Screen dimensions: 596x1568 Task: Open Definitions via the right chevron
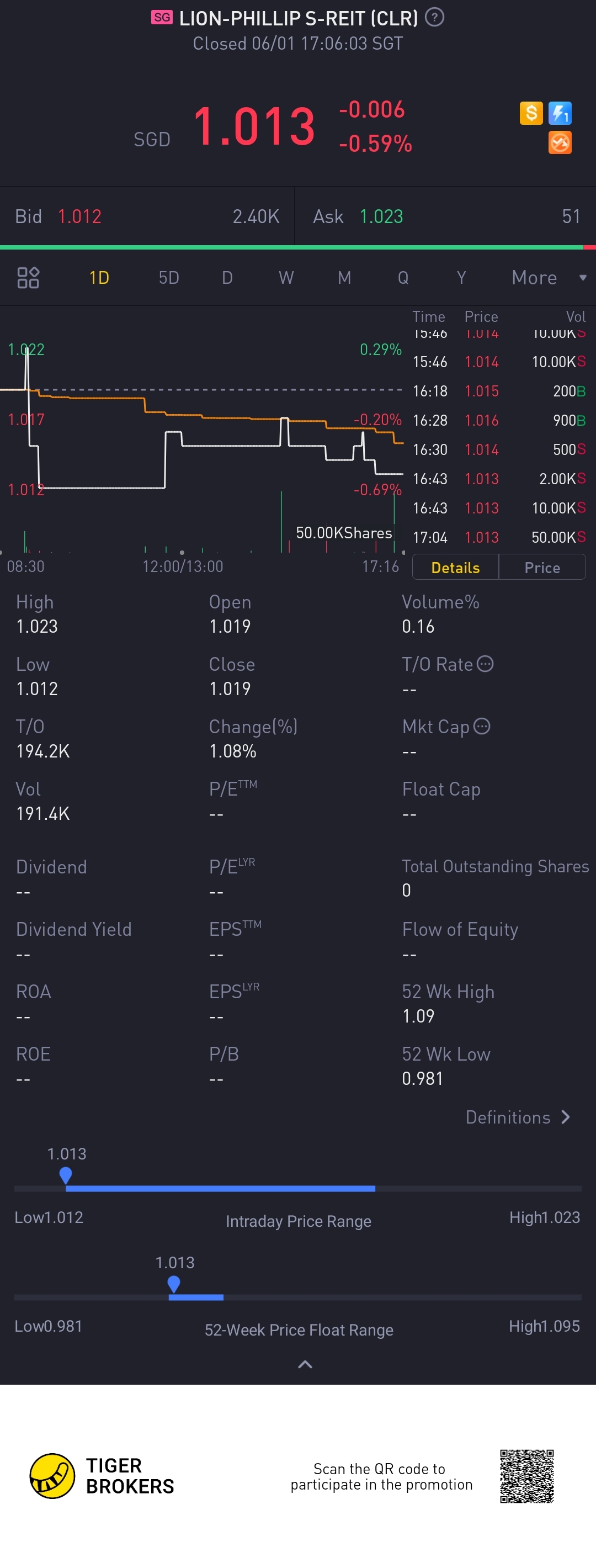(x=566, y=1117)
